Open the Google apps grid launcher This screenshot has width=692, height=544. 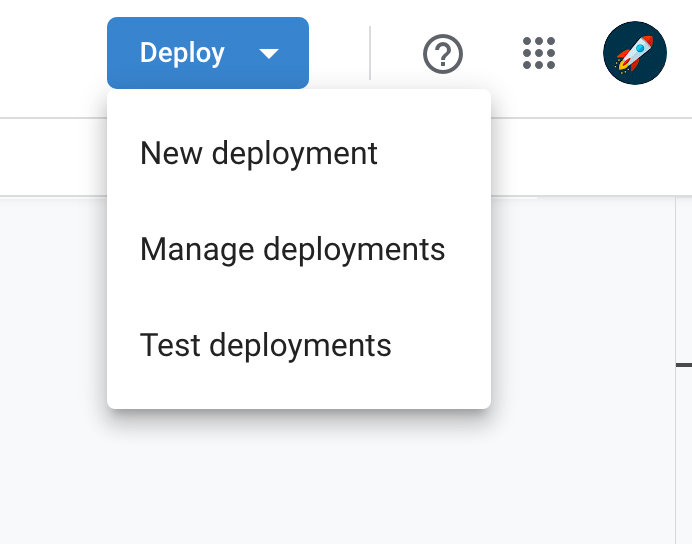tap(539, 53)
